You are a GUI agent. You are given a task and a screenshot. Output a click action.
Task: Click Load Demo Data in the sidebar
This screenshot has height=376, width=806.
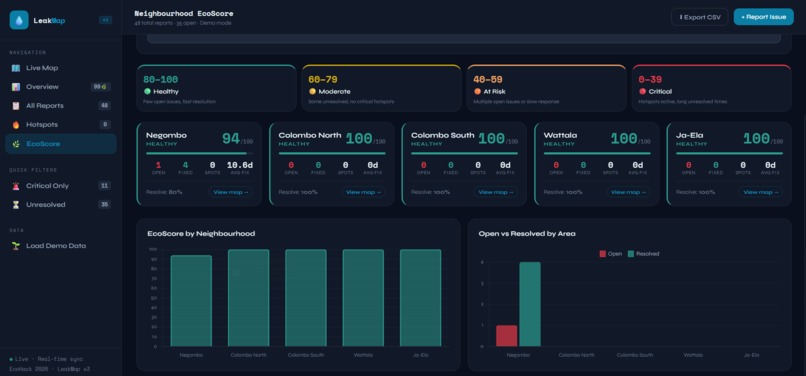coord(61,246)
